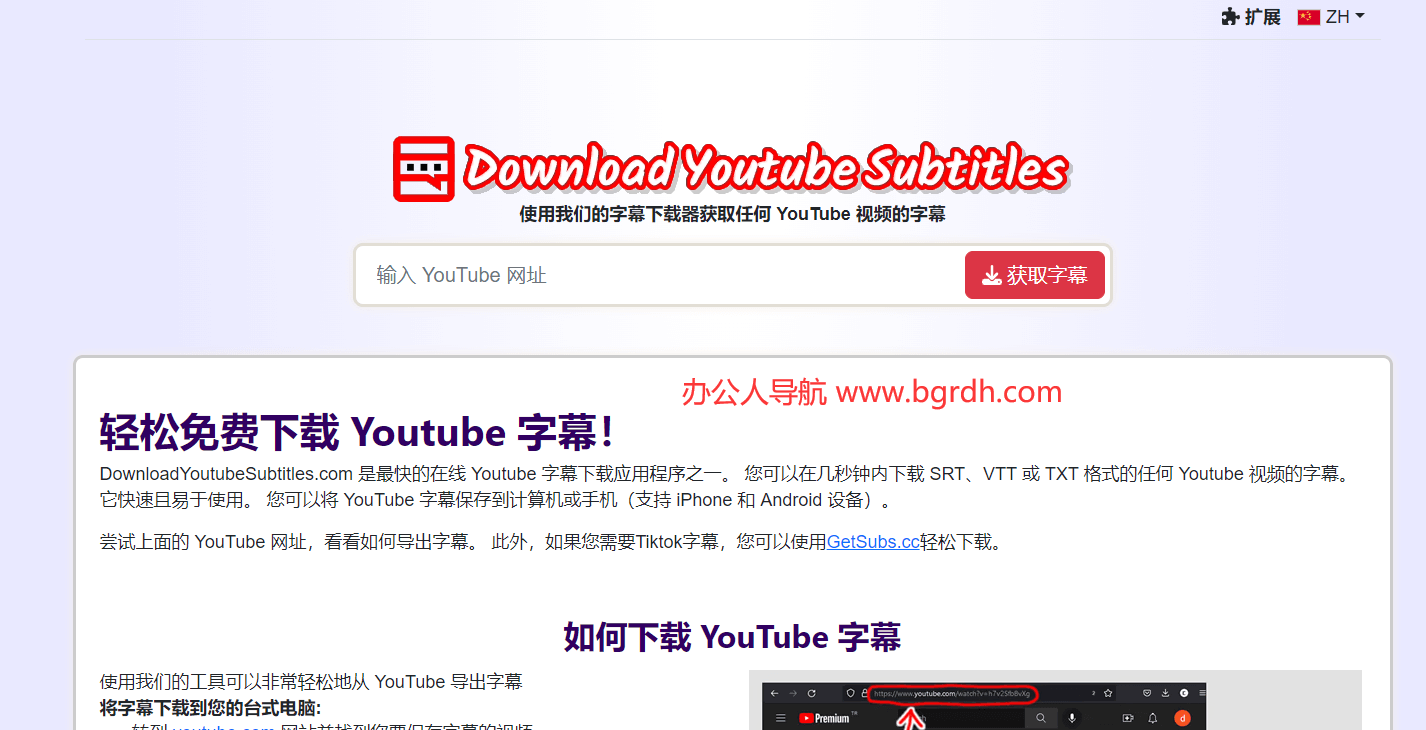Click the orange user avatar in tutorial screenshot
Image resolution: width=1426 pixels, height=730 pixels.
tap(1182, 718)
